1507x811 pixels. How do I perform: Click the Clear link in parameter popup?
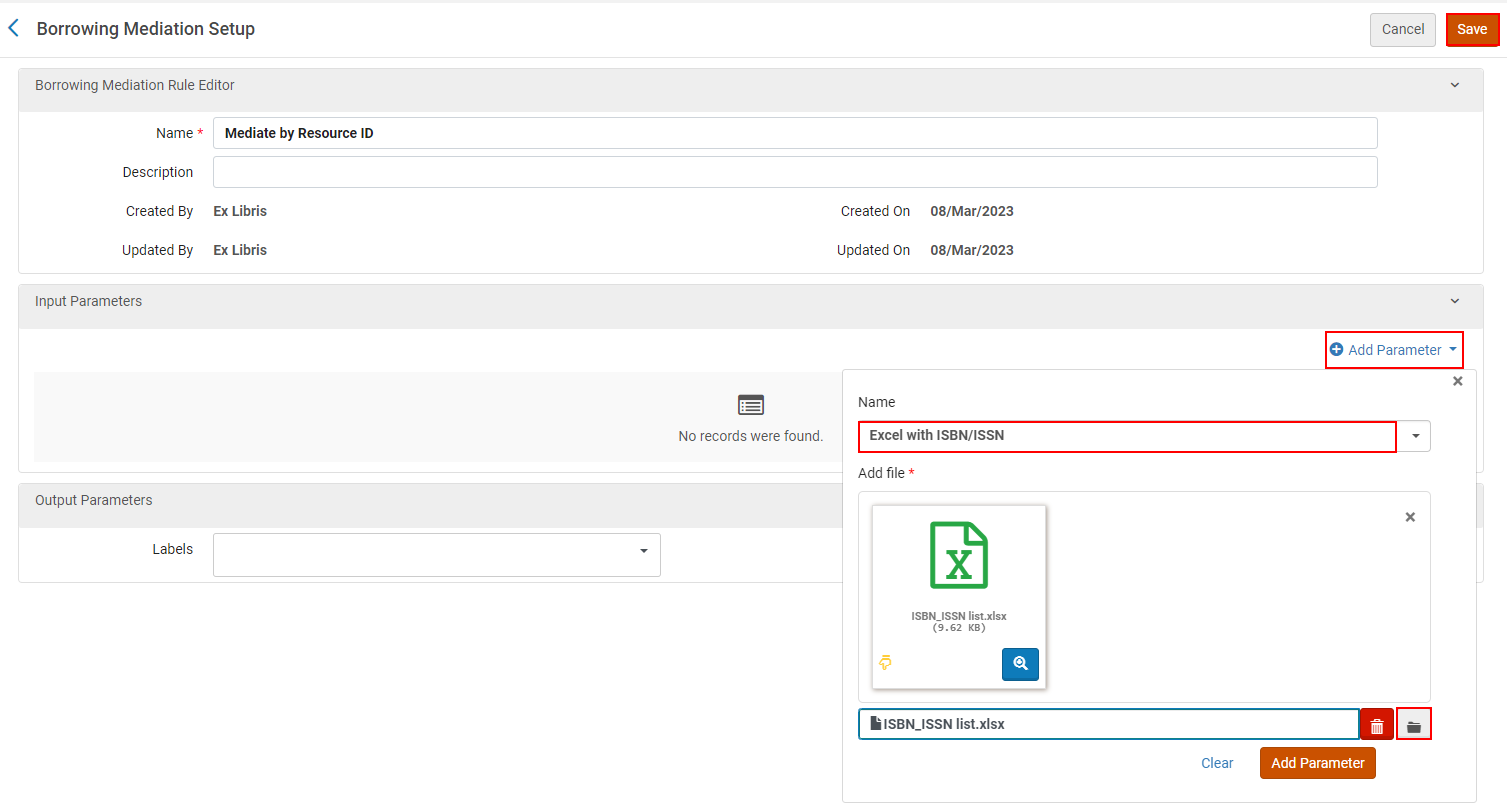click(1217, 763)
